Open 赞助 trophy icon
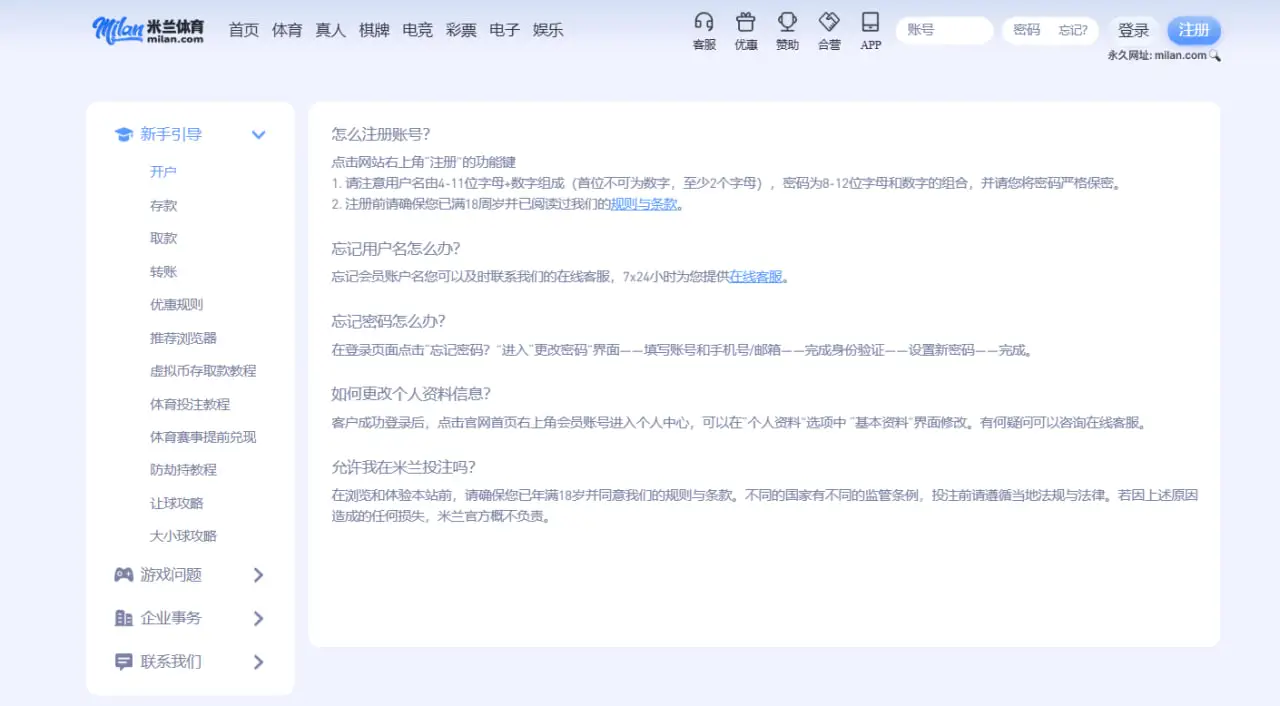 [x=787, y=22]
